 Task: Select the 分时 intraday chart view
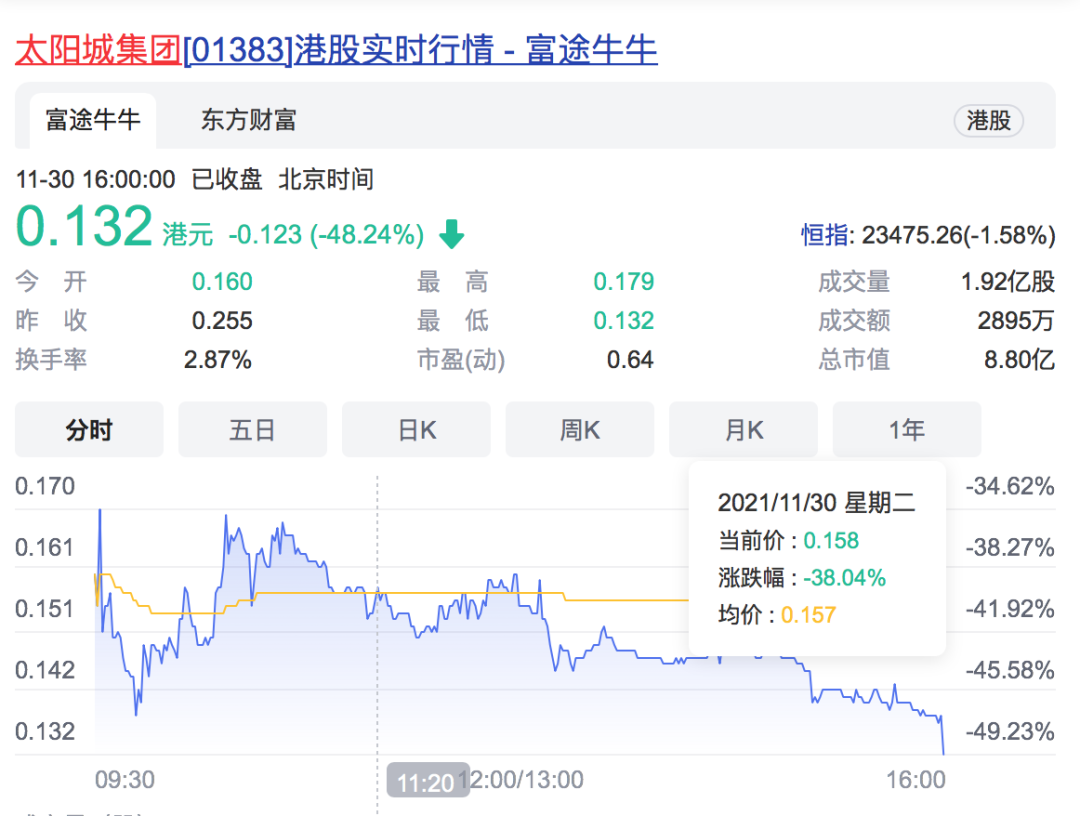pyautogui.click(x=88, y=429)
